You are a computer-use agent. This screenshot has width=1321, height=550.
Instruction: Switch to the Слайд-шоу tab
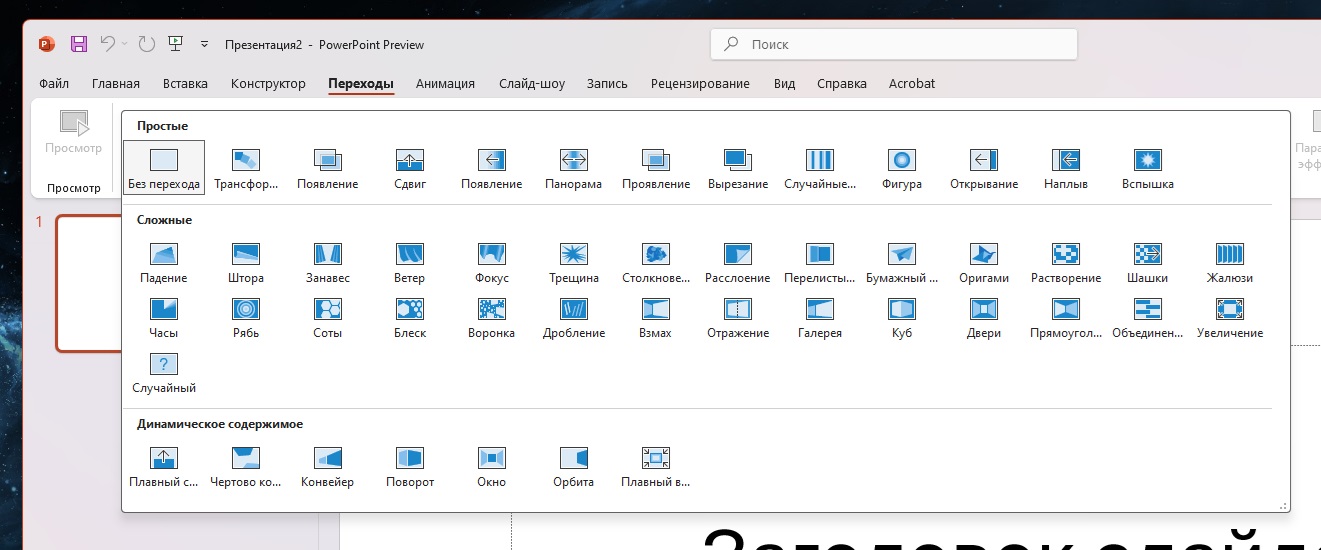(x=532, y=84)
